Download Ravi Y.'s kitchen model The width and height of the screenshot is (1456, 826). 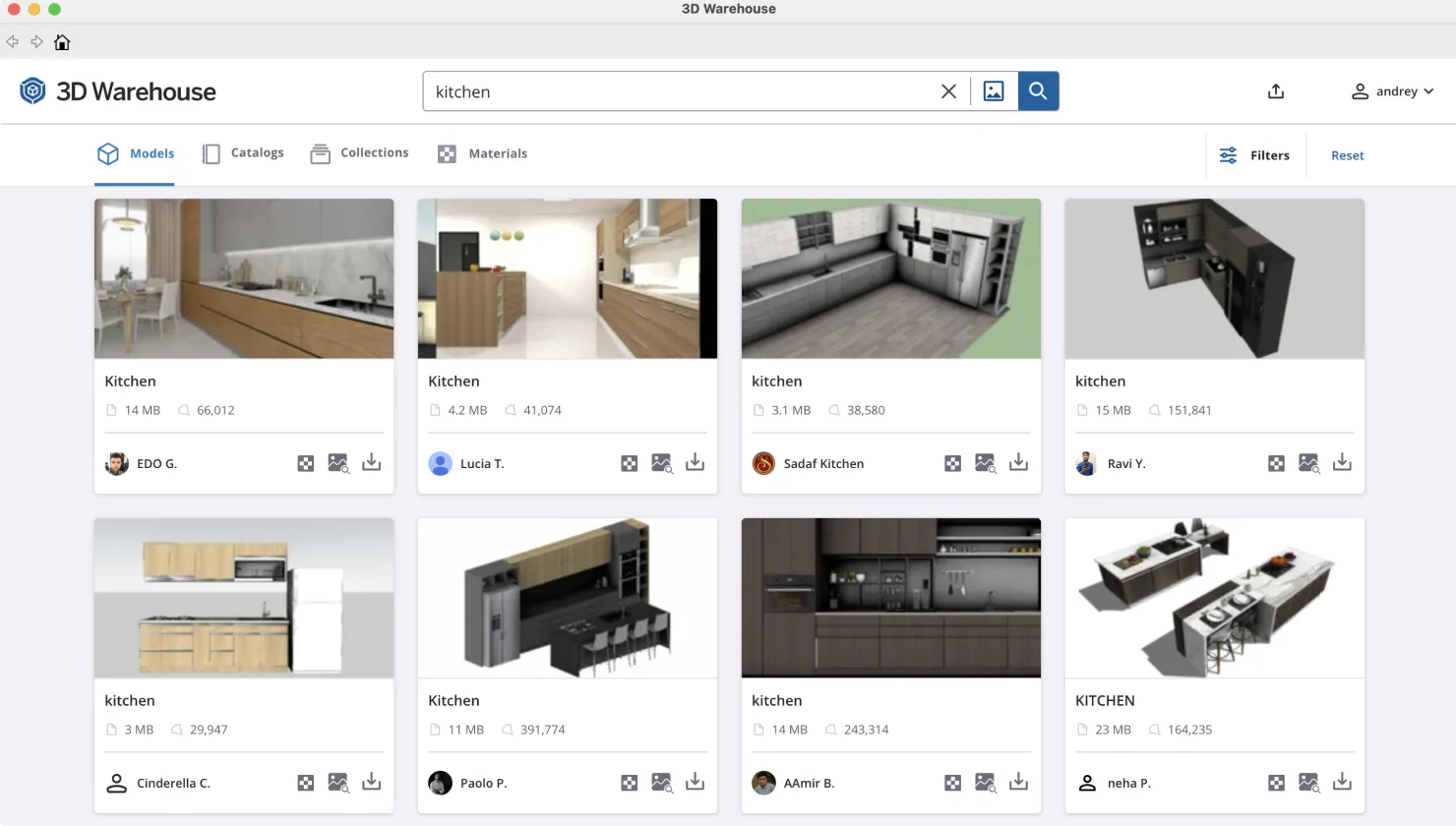1342,462
